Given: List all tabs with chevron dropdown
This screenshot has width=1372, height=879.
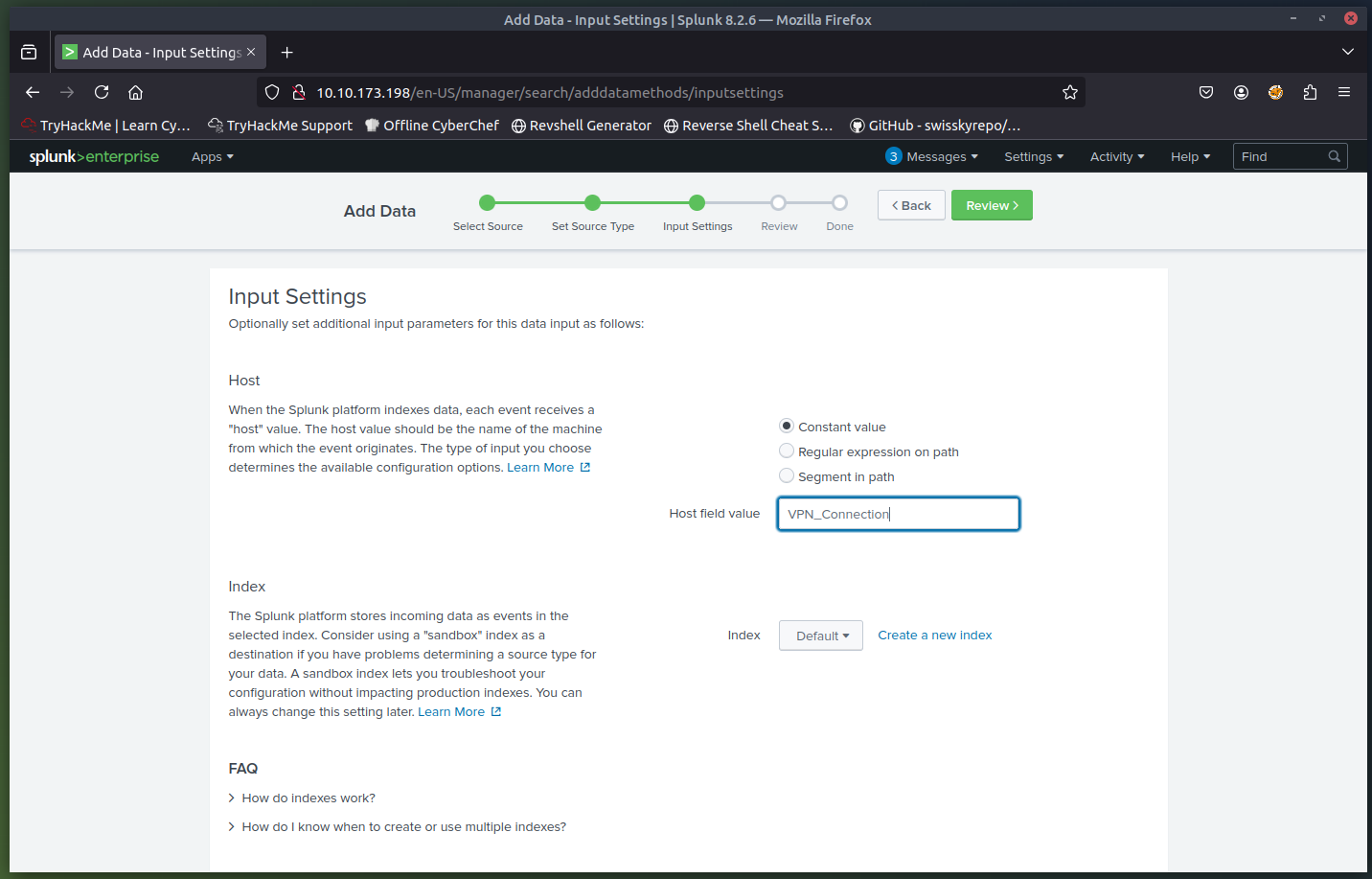Looking at the screenshot, I should pos(1348,52).
